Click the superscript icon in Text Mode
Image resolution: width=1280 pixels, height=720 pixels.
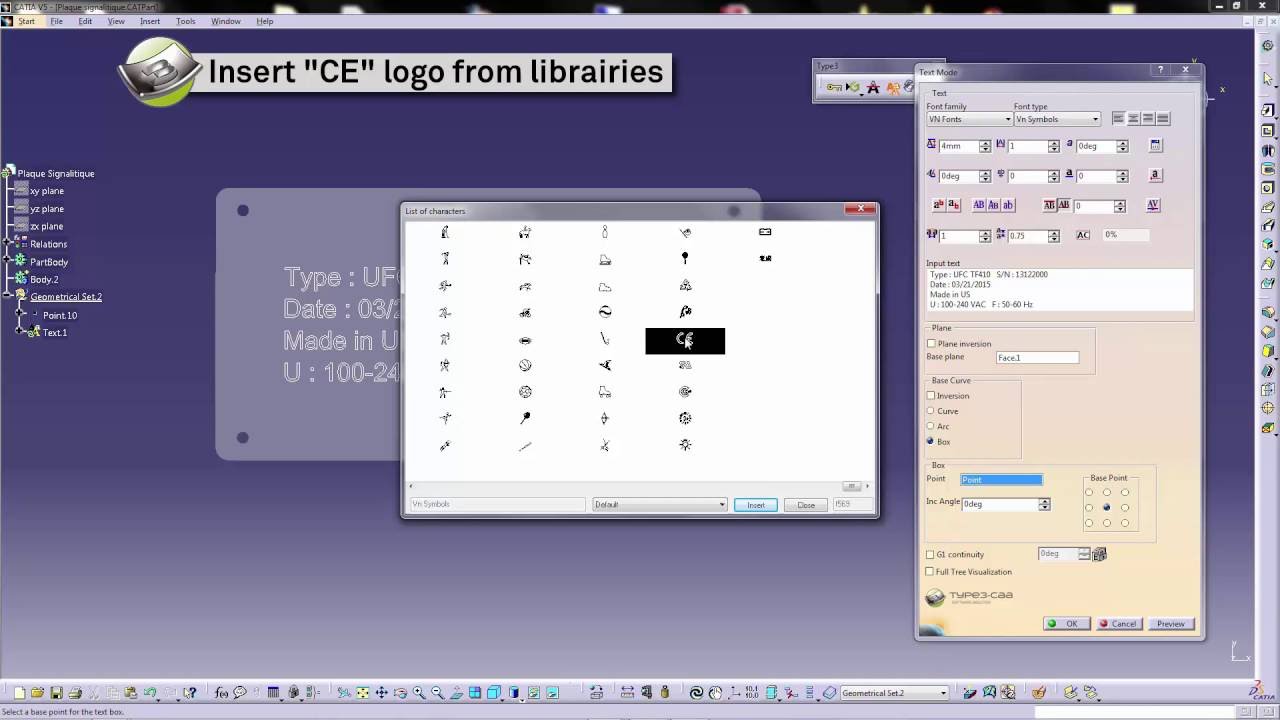(x=938, y=205)
